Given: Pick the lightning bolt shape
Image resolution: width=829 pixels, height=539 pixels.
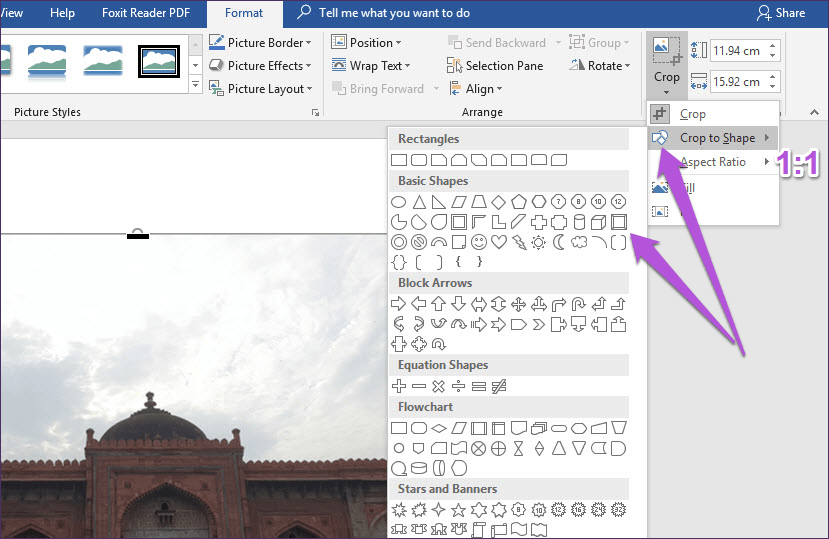Looking at the screenshot, I should pyautogui.click(x=518, y=242).
